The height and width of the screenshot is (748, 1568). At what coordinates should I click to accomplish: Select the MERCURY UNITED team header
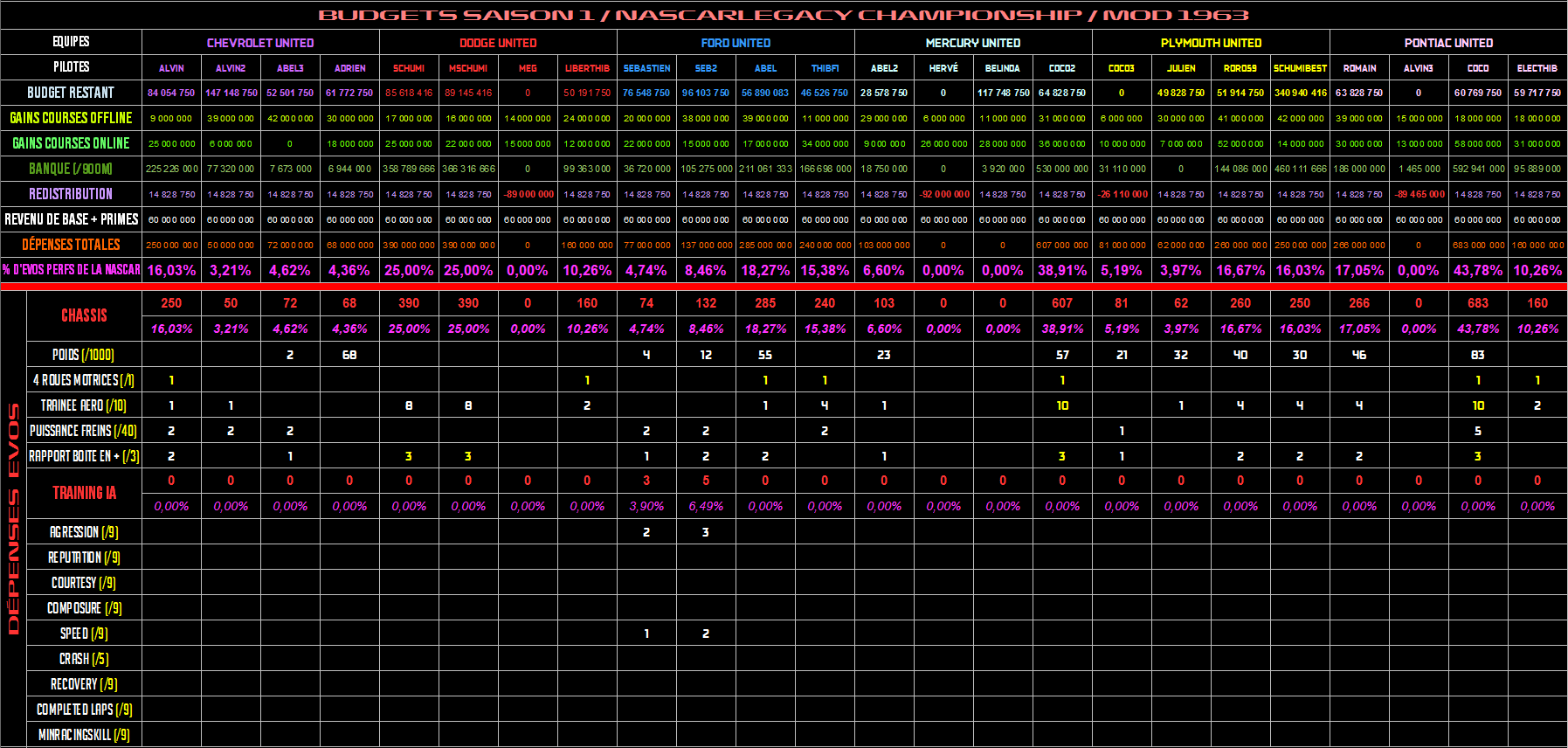pyautogui.click(x=973, y=43)
